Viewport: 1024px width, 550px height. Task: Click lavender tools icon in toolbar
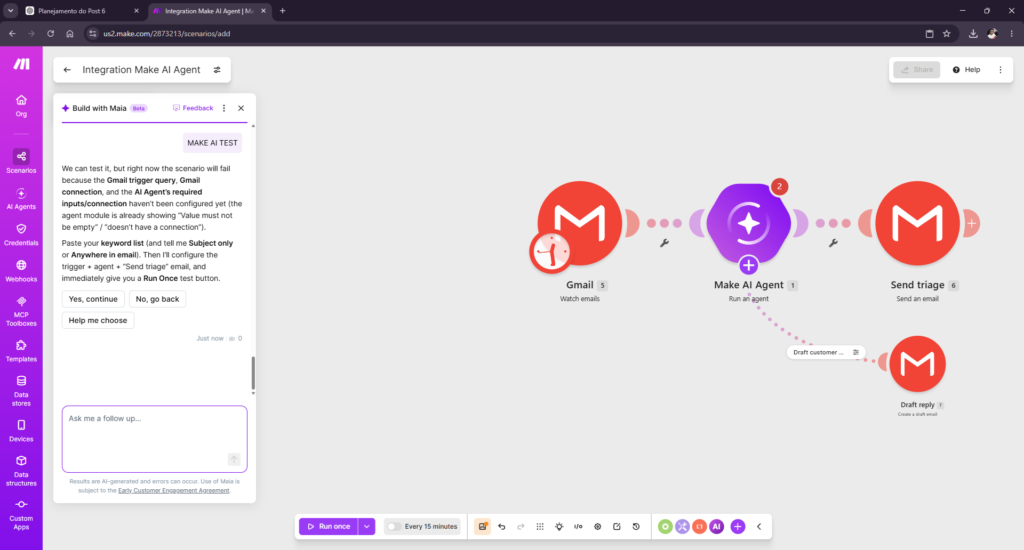pyautogui.click(x=682, y=526)
